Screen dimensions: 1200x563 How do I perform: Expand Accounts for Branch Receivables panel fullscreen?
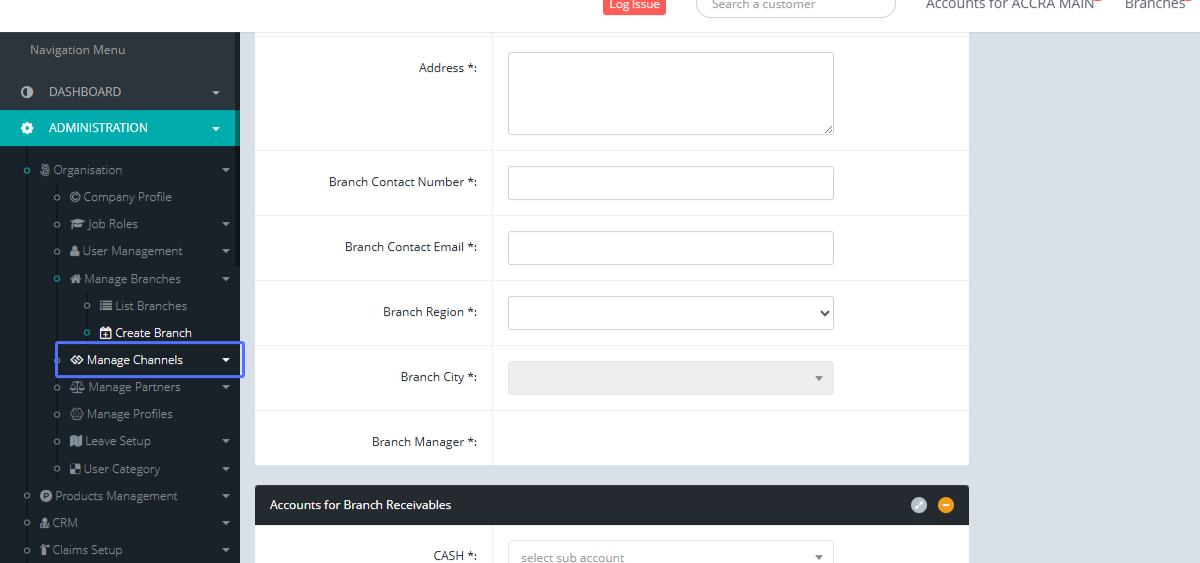(x=919, y=505)
